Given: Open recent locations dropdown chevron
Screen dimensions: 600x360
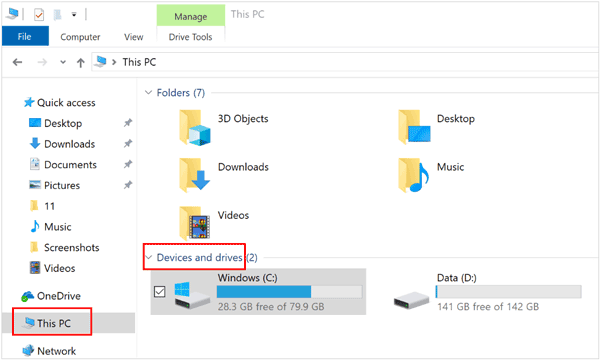Looking at the screenshot, I should [x=63, y=62].
